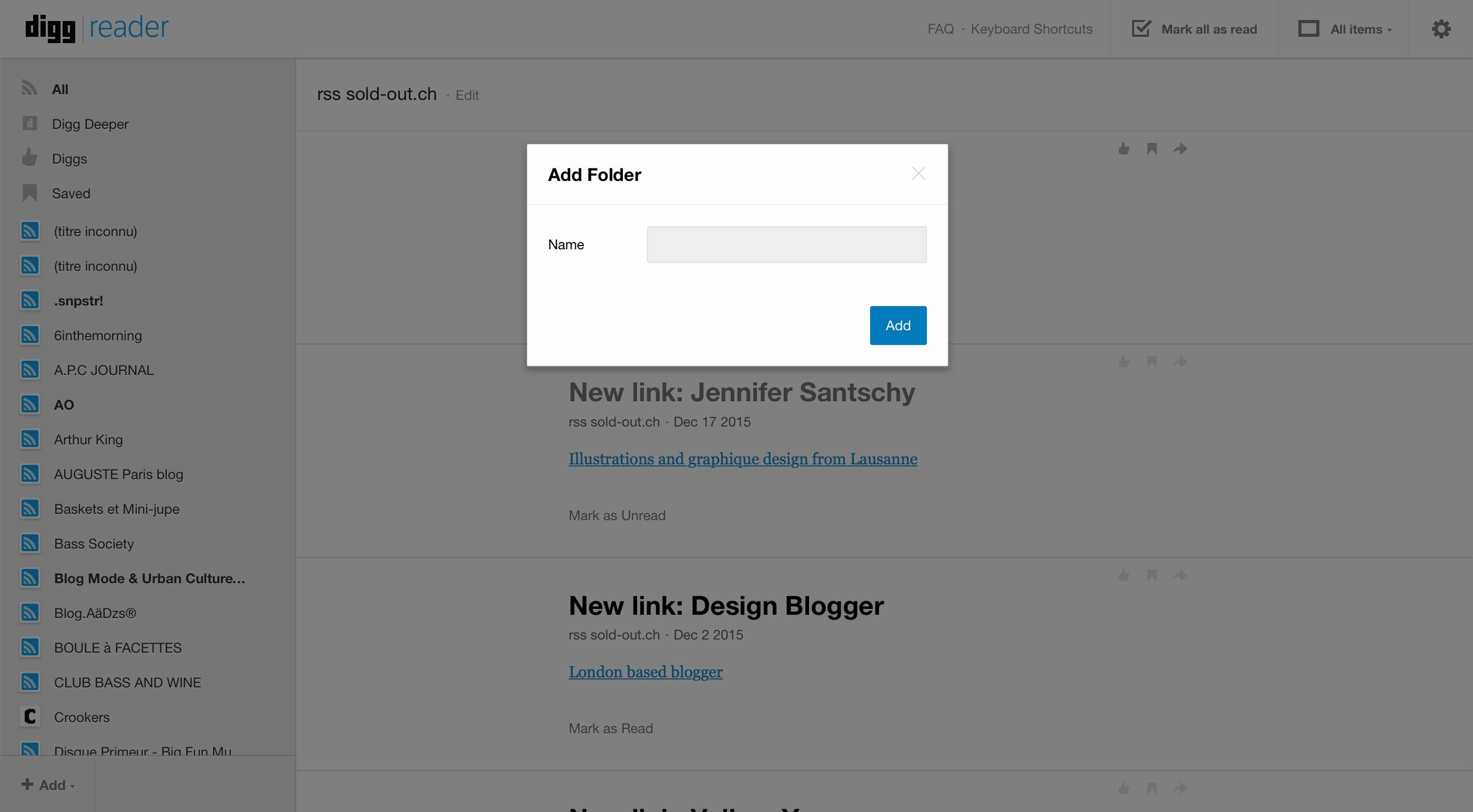Open Baskets et Mini-jupe feed
1473x812 pixels.
tap(117, 509)
